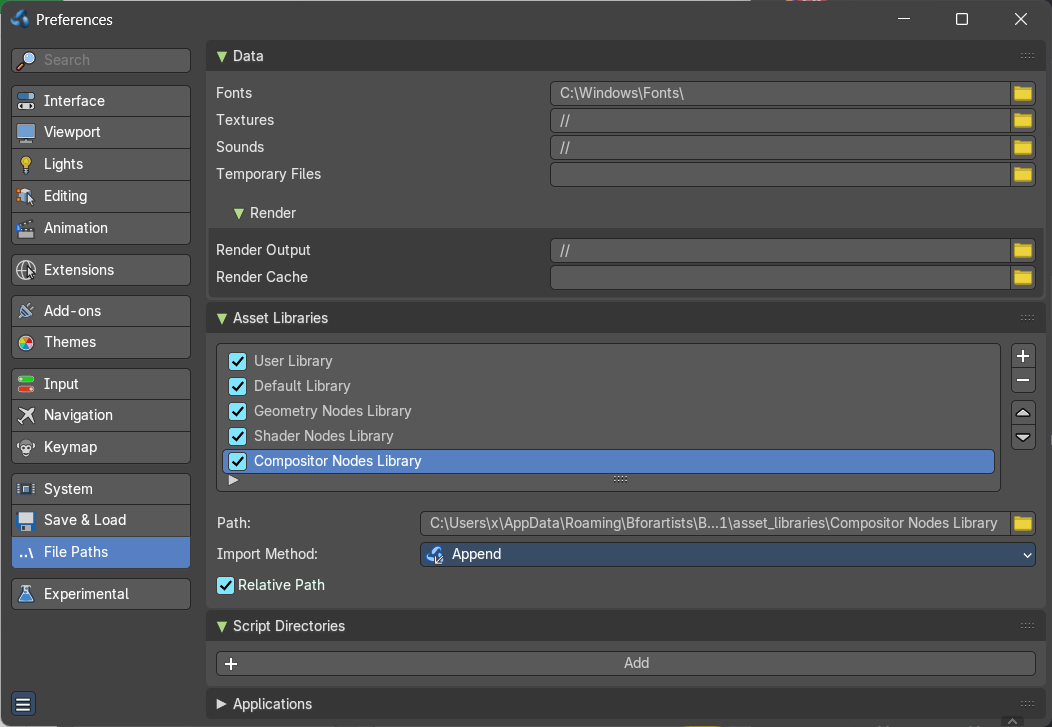Browse folder for Fonts path
The height and width of the screenshot is (727, 1052).
[1022, 93]
